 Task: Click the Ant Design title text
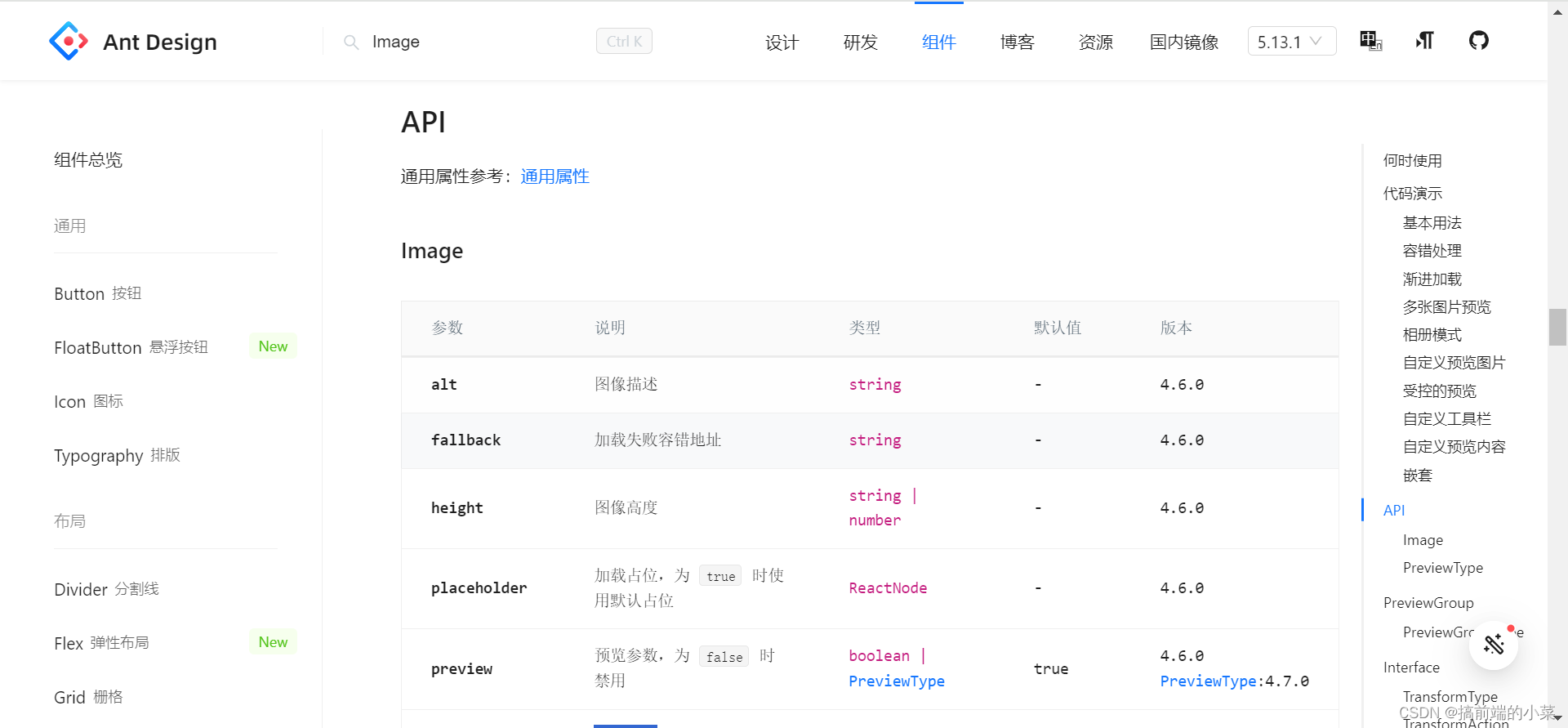click(x=160, y=42)
